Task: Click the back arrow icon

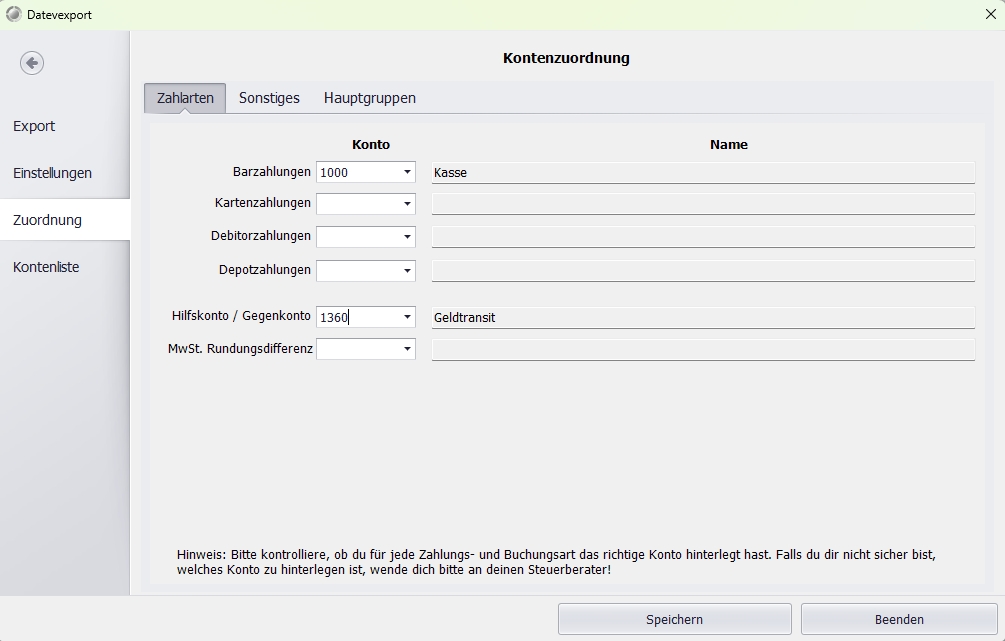Action: pos(32,63)
